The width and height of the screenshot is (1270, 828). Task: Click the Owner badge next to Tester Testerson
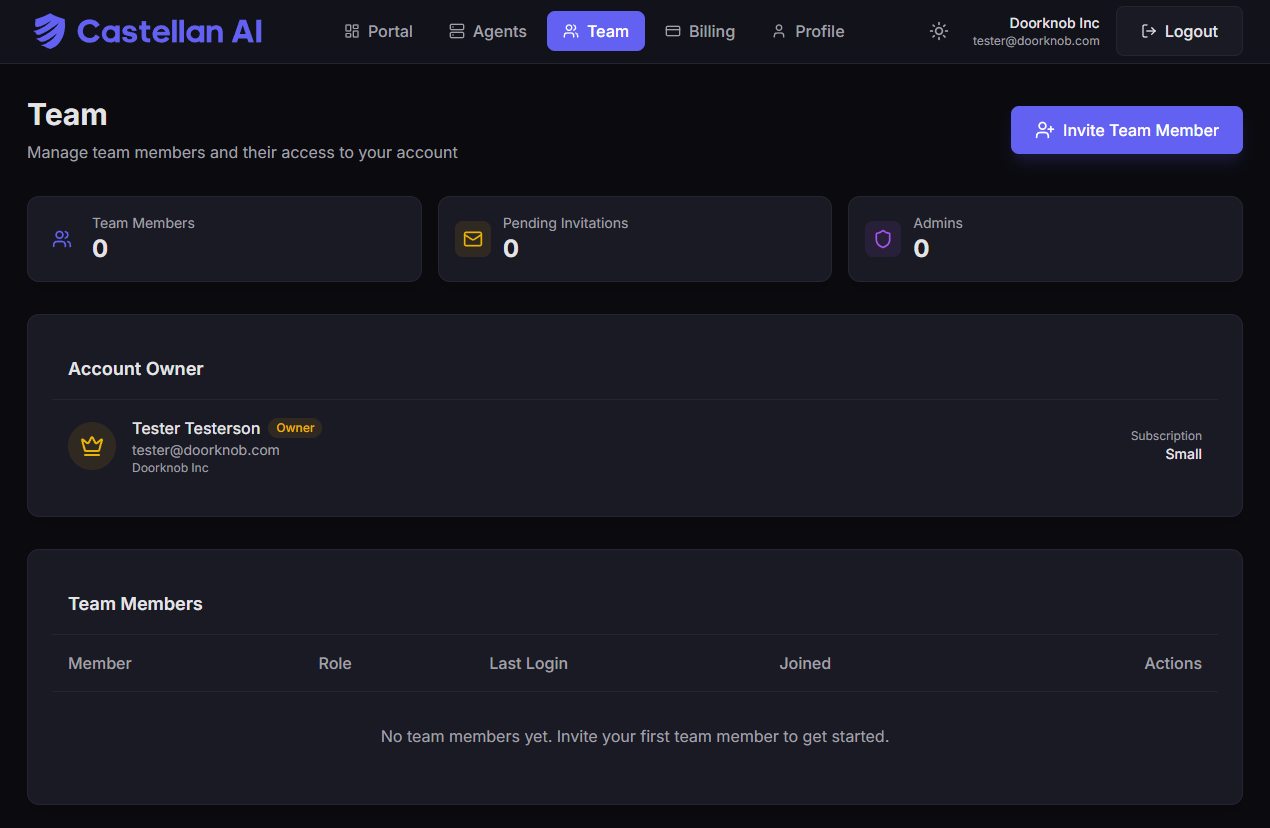pyautogui.click(x=294, y=427)
